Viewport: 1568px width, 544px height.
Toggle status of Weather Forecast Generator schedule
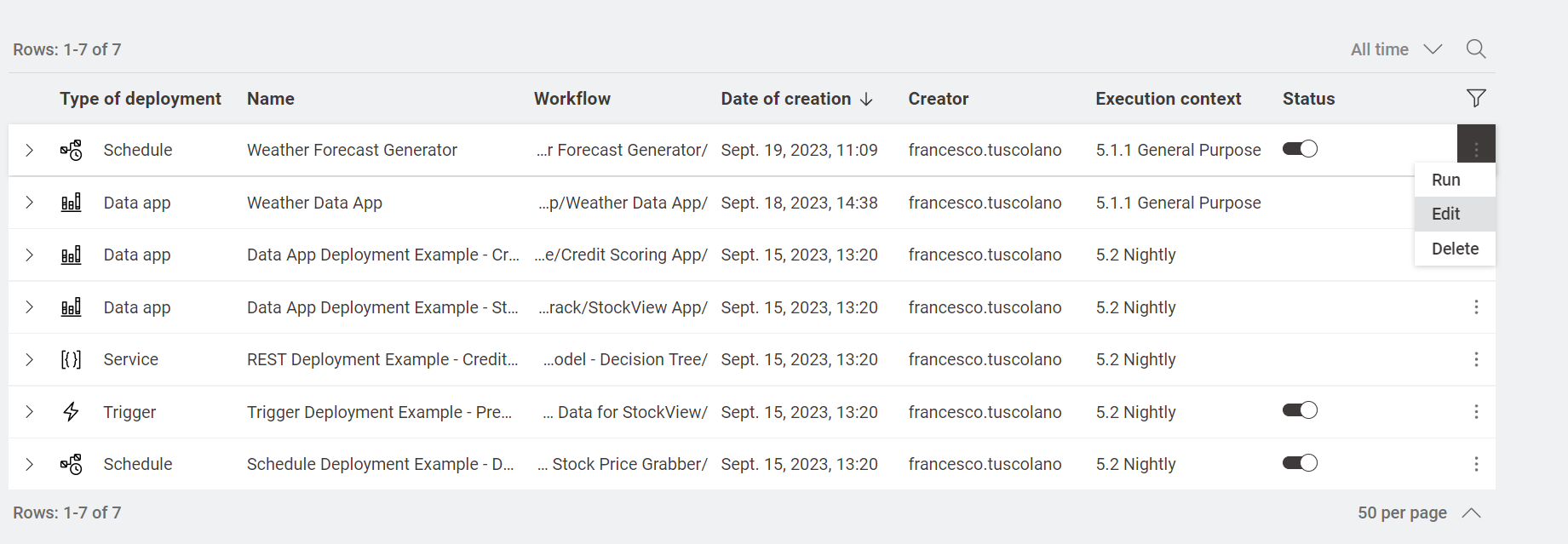pyautogui.click(x=1300, y=150)
